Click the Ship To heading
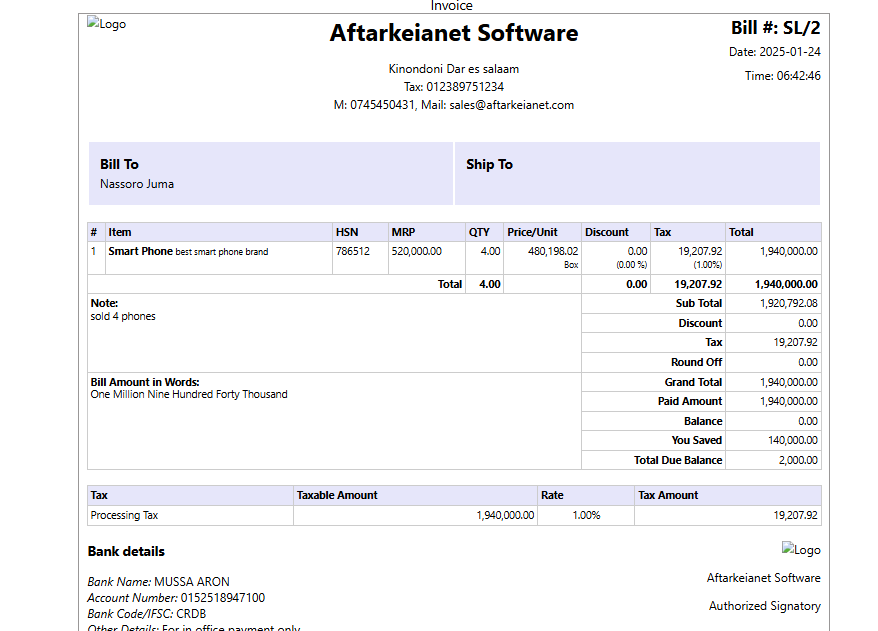This screenshot has height=631, width=878. pos(489,164)
